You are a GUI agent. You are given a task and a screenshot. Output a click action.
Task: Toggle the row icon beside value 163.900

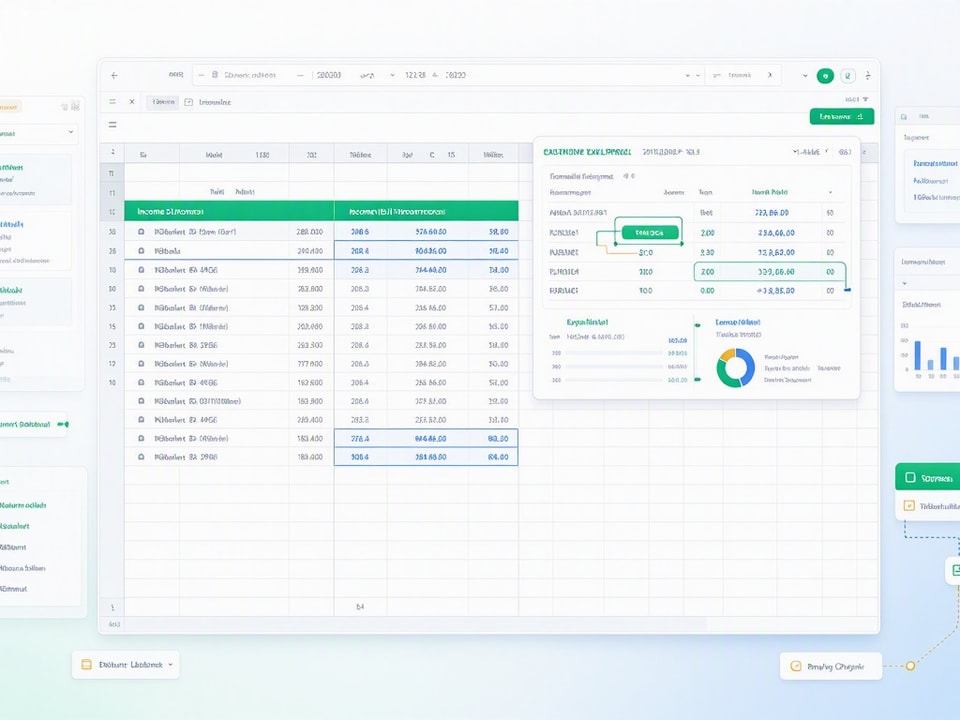point(141,401)
